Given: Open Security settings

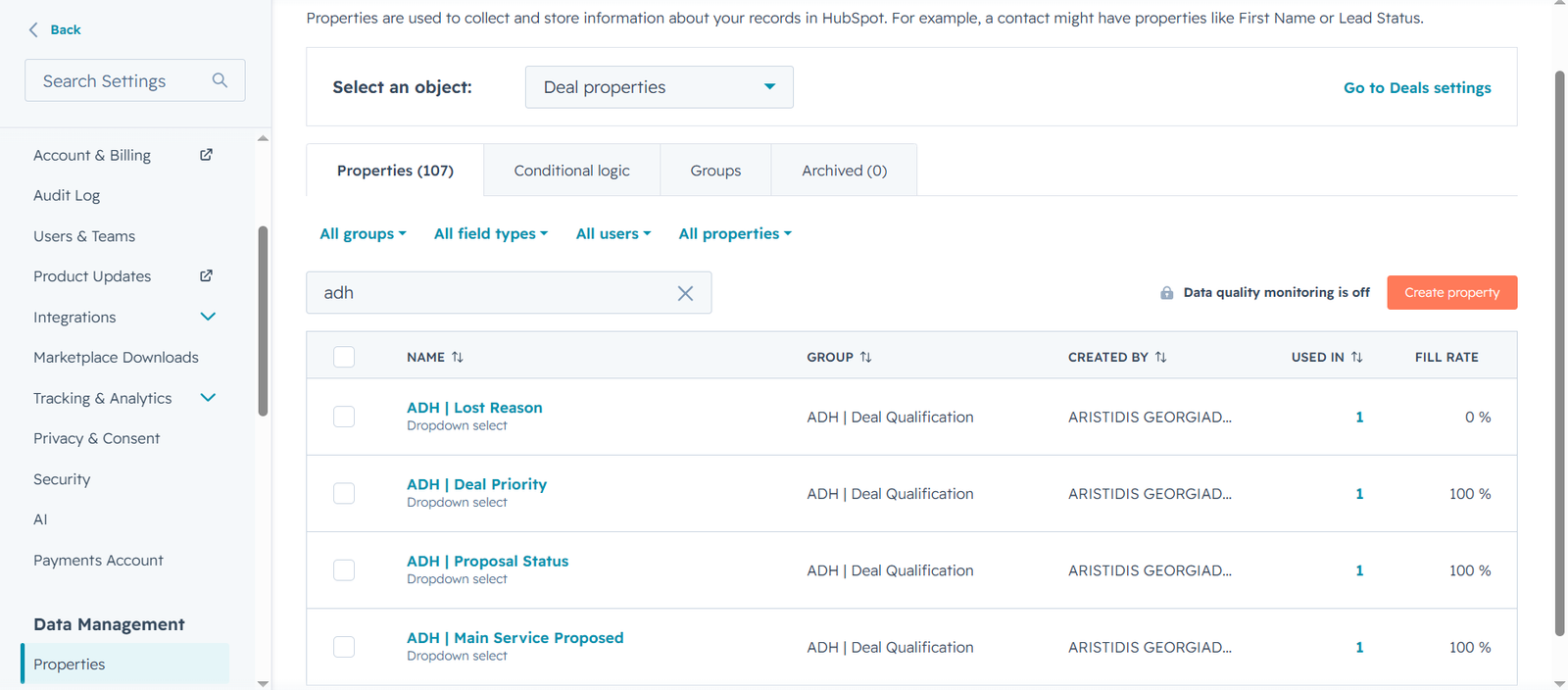Looking at the screenshot, I should [x=62, y=479].
